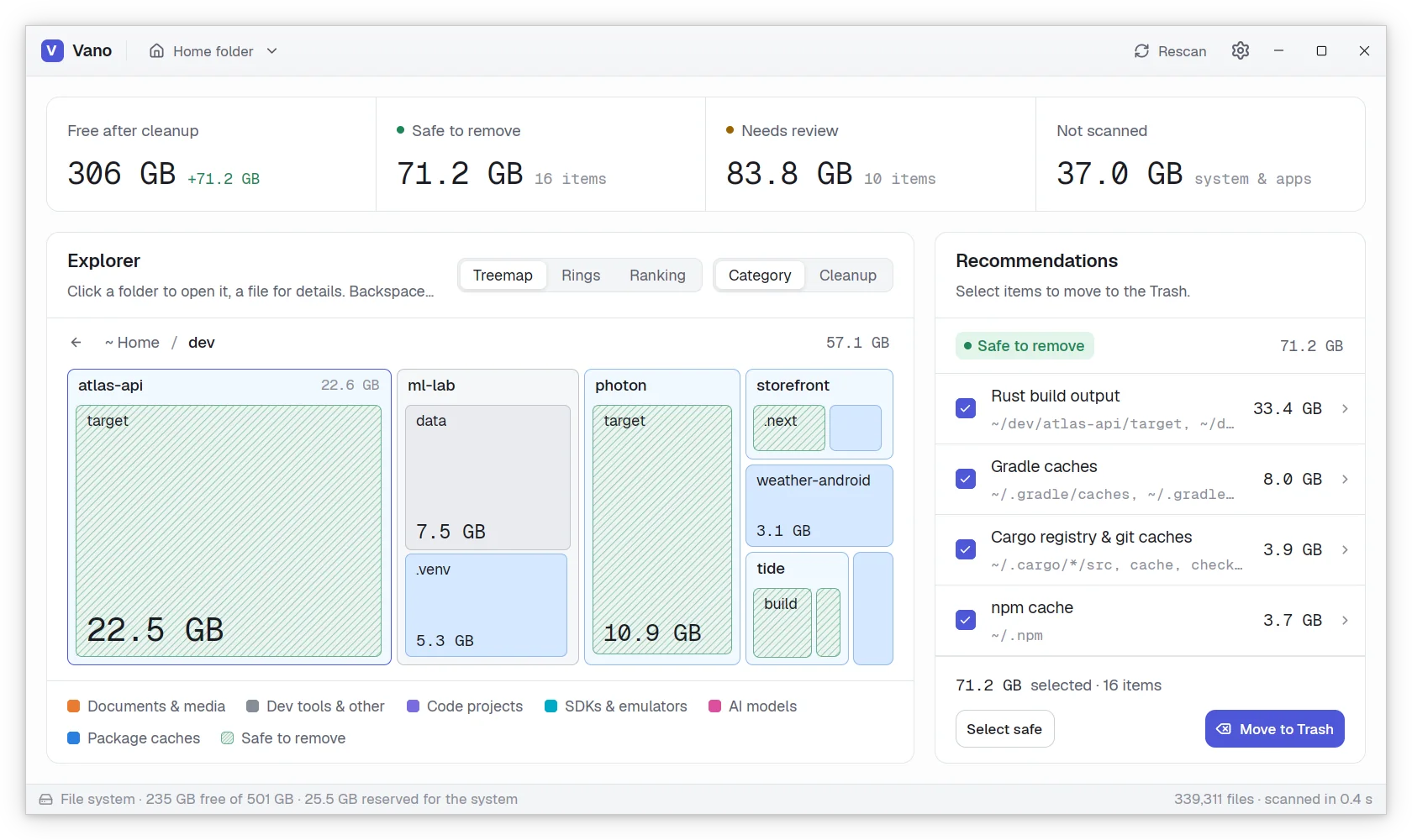This screenshot has width=1412, height=840.
Task: Open the weather-android block
Action: 819,506
